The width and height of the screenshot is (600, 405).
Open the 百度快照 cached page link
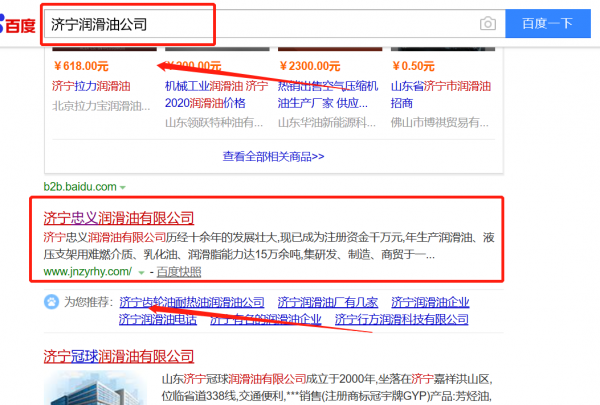(178, 272)
